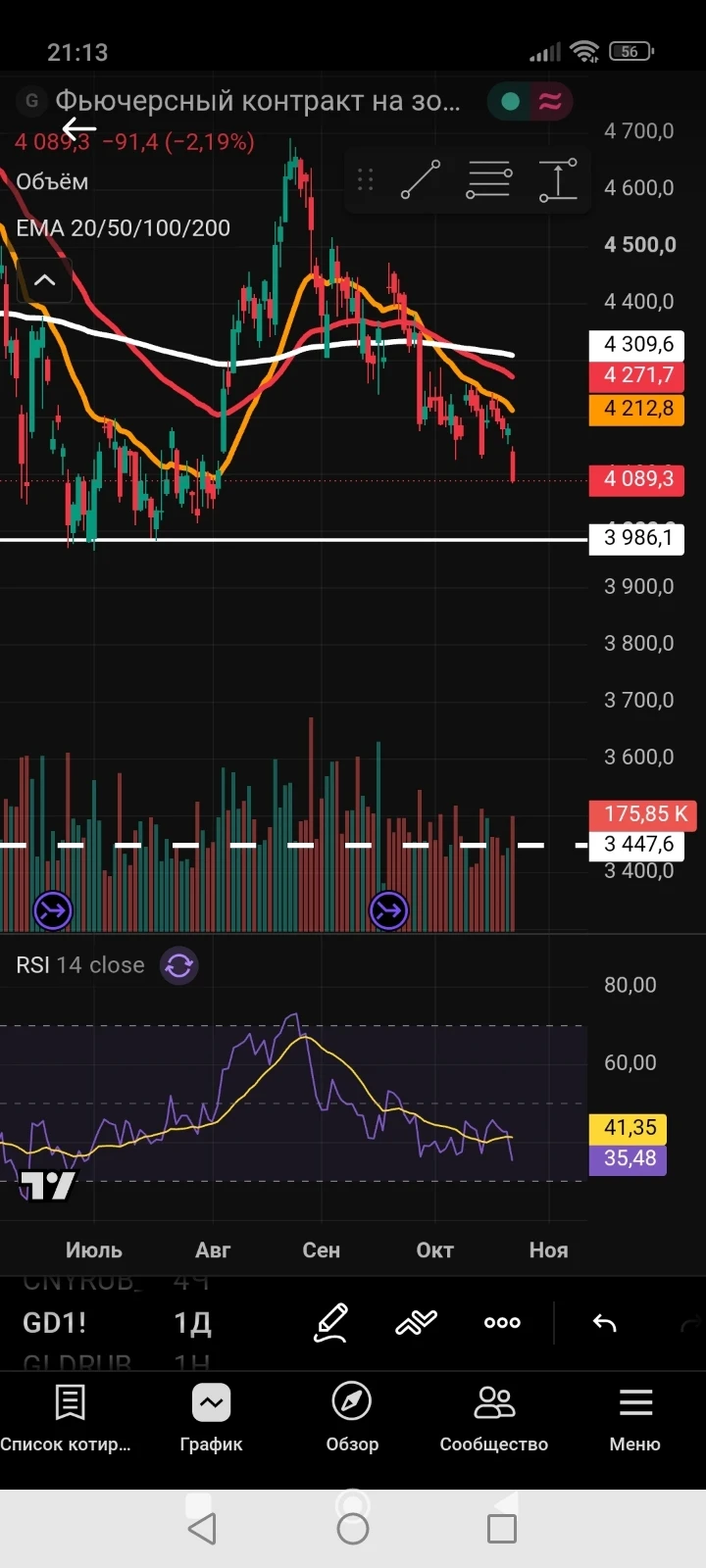Open the Обзор tab
The width and height of the screenshot is (706, 1568).
352,1419
